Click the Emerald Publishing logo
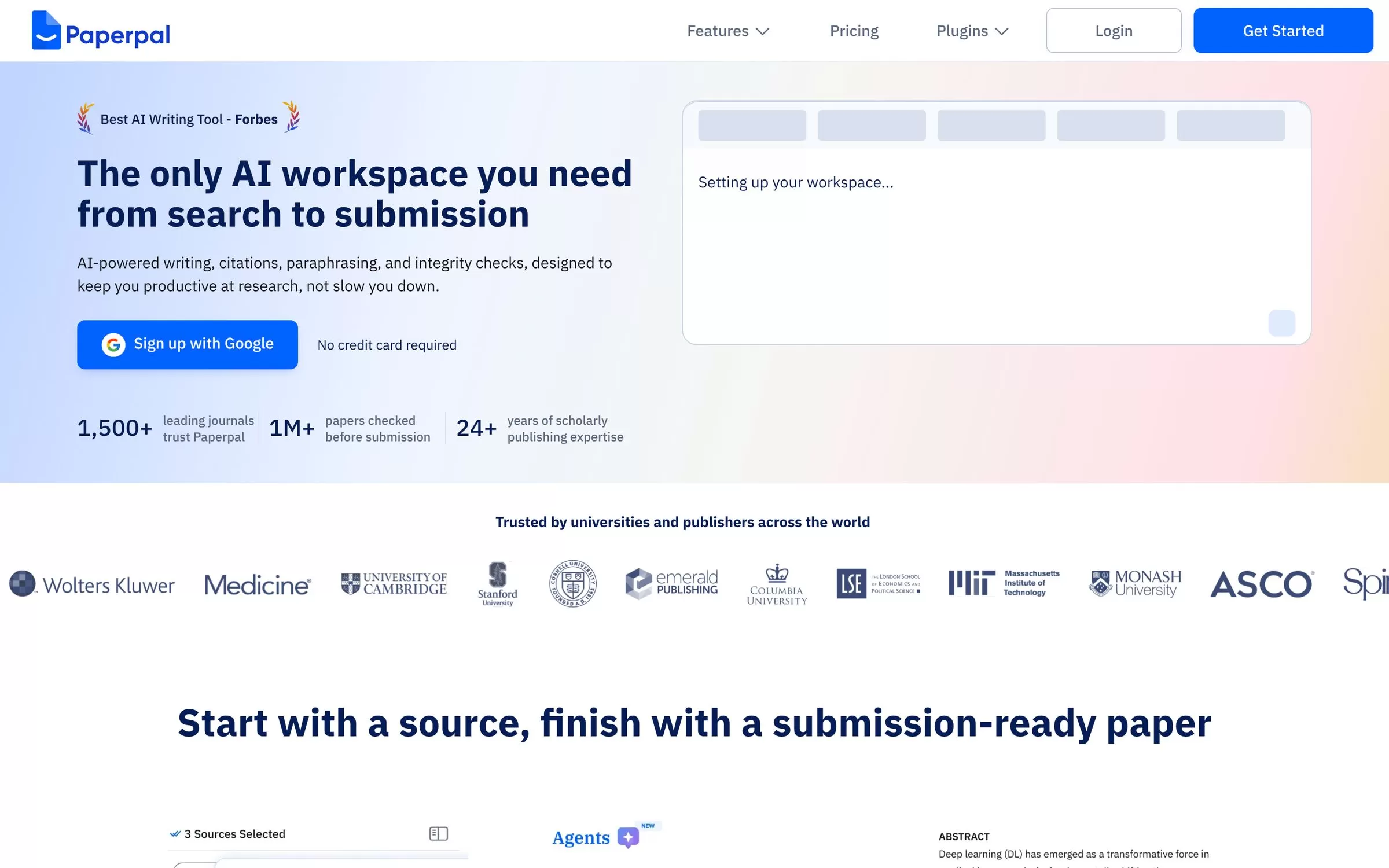Viewport: 1389px width, 868px height. [x=671, y=583]
